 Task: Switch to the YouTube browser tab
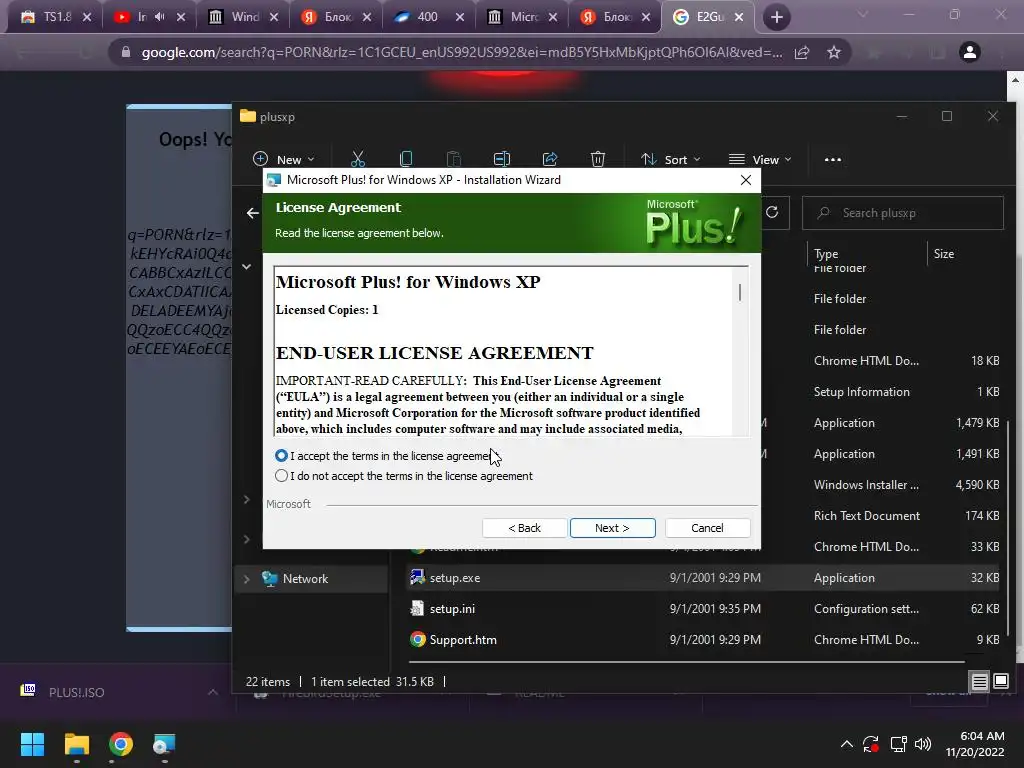pyautogui.click(x=141, y=17)
